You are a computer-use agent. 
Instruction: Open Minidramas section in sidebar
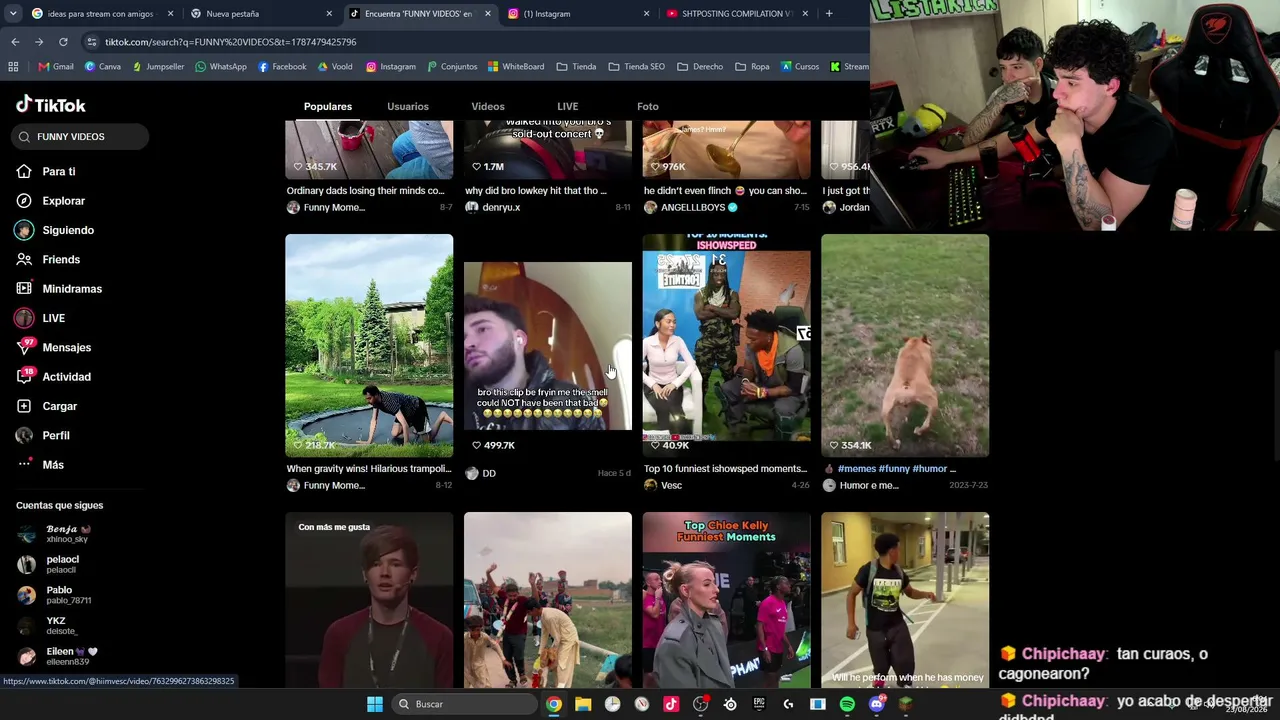tap(72, 289)
